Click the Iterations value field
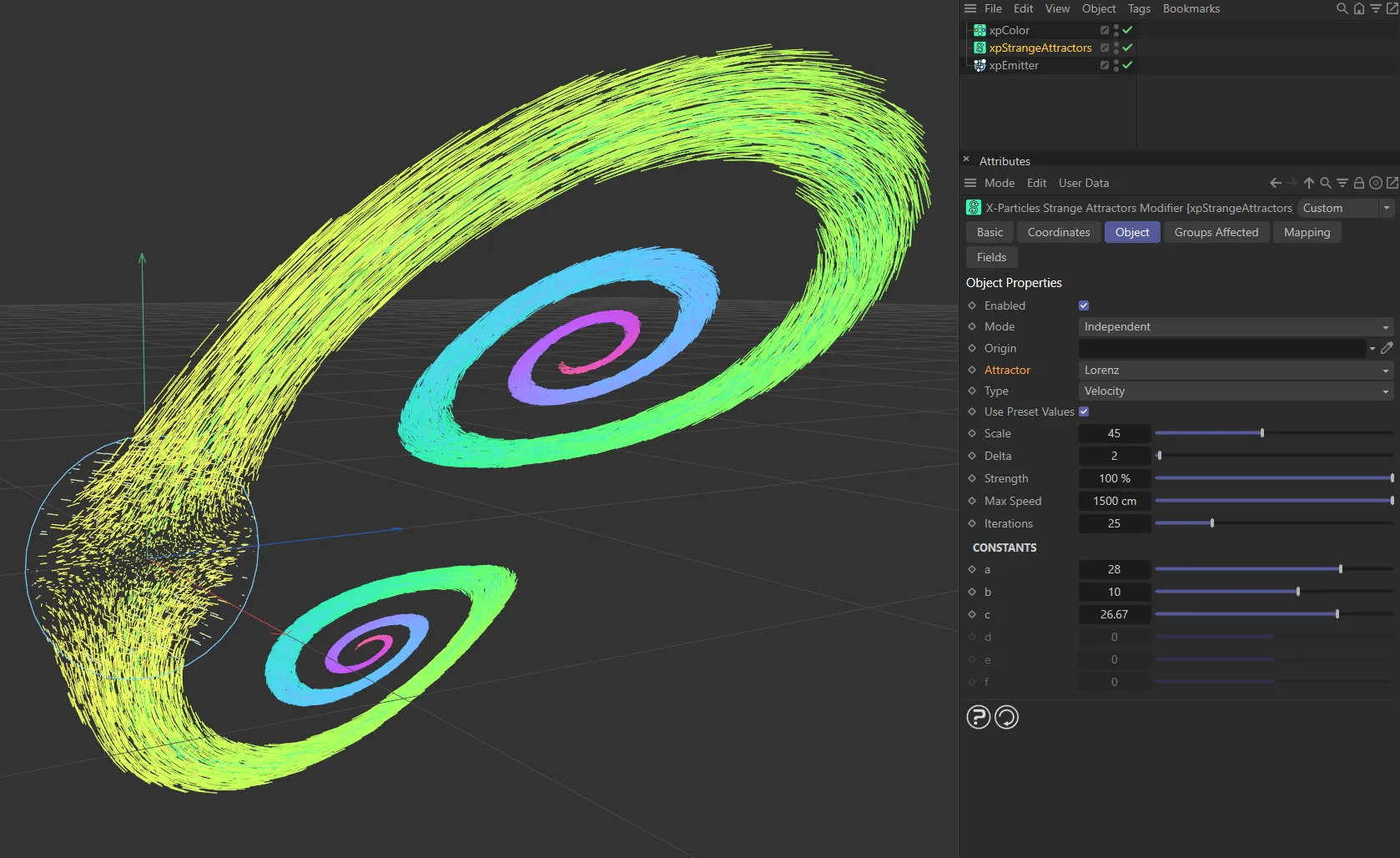Screen dimensions: 1400x858 (x=1114, y=523)
